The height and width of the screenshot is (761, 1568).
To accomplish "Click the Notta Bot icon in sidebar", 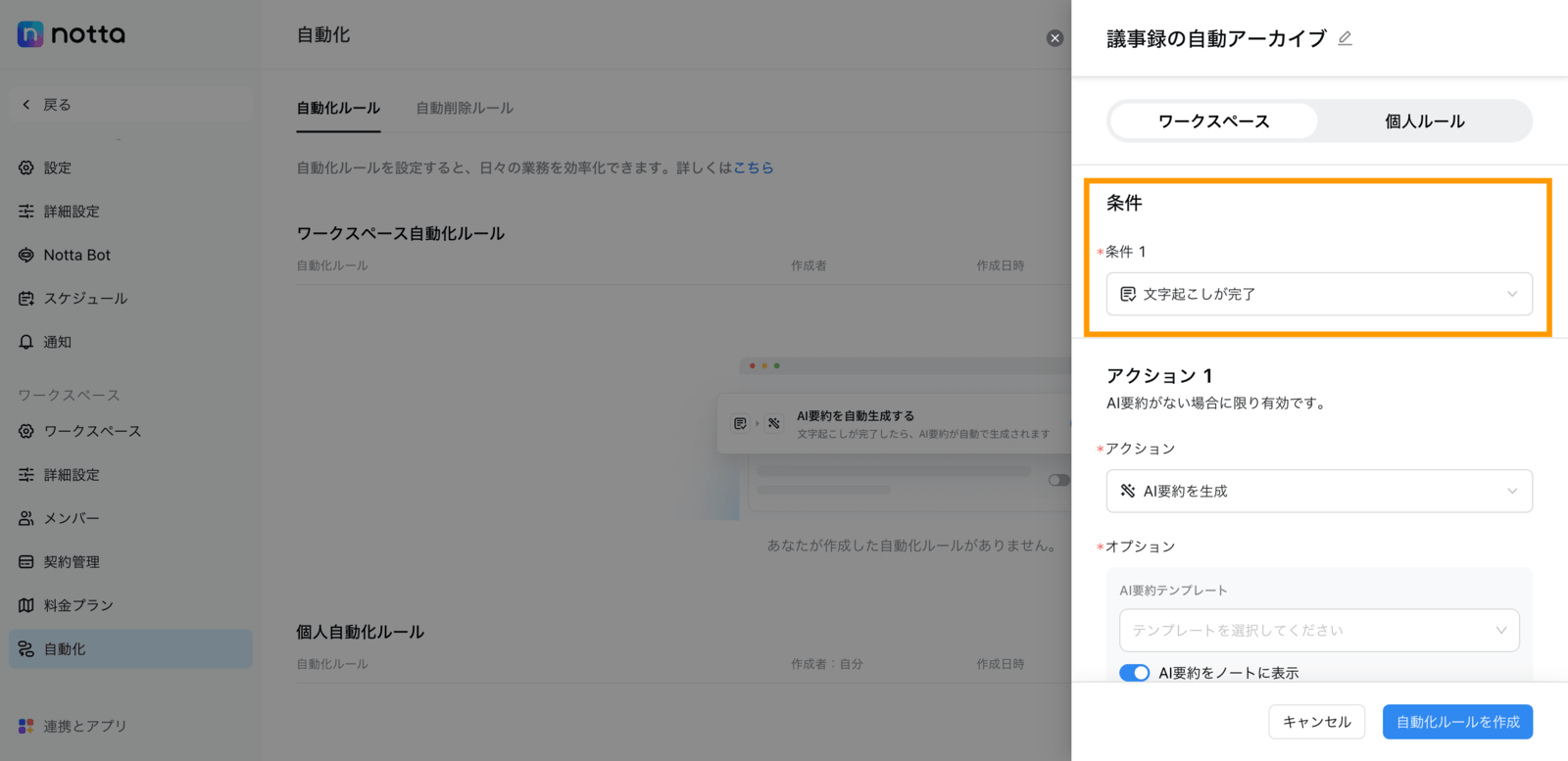I will pyautogui.click(x=26, y=255).
